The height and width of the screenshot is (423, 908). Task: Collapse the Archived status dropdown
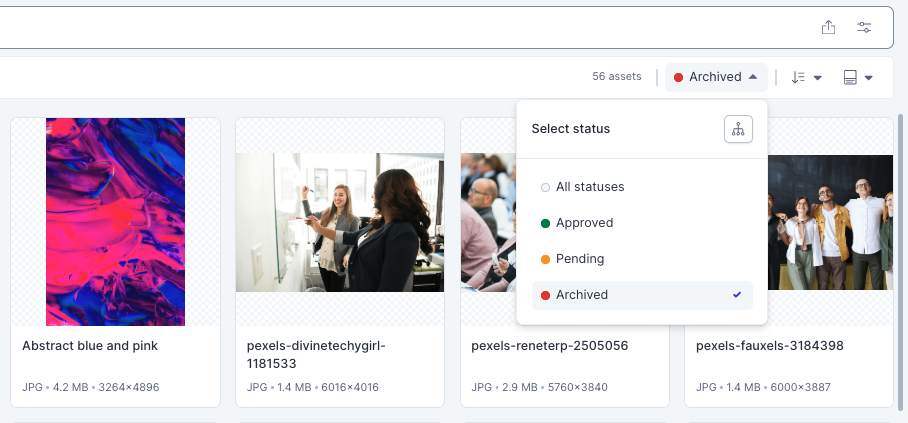716,77
